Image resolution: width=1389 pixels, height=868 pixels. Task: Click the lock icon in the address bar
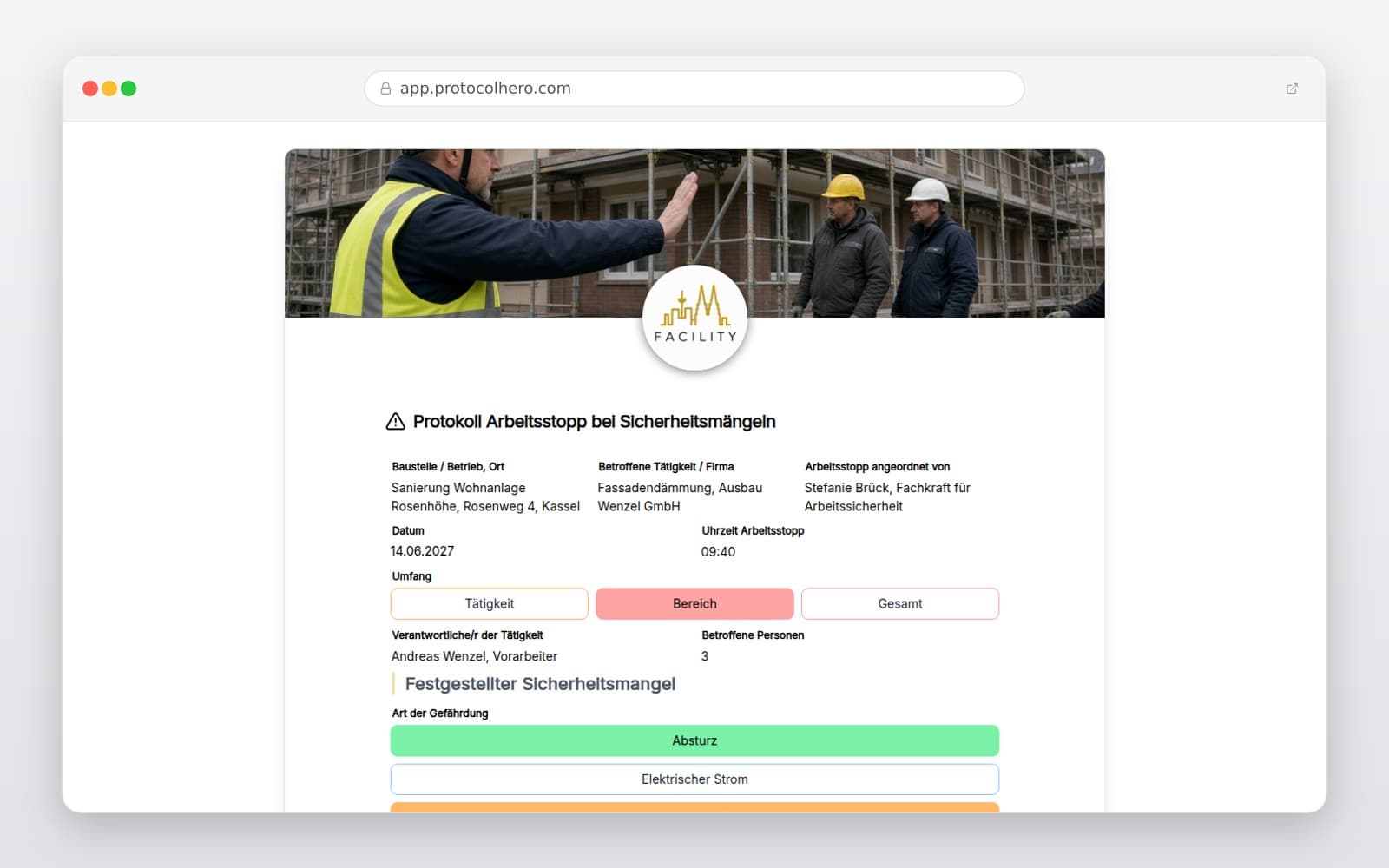click(385, 89)
